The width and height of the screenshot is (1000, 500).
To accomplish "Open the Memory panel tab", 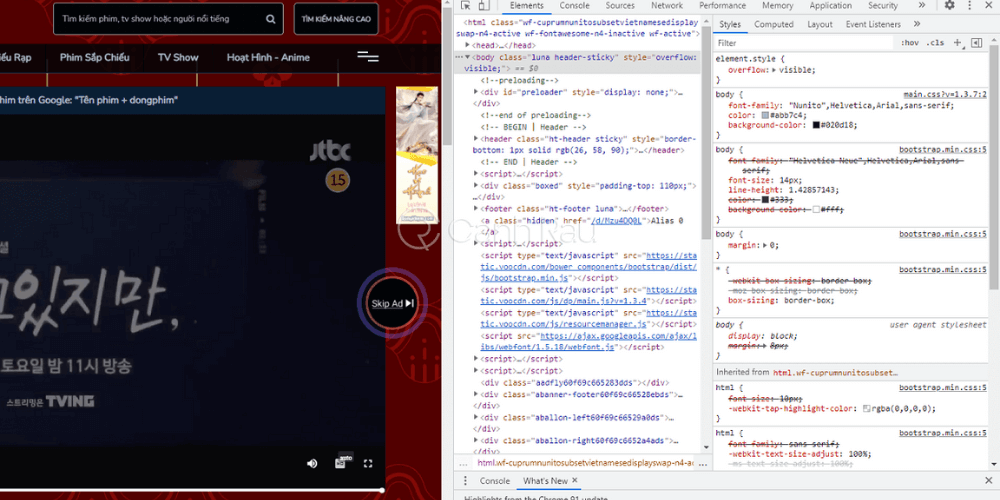I will 777,6.
